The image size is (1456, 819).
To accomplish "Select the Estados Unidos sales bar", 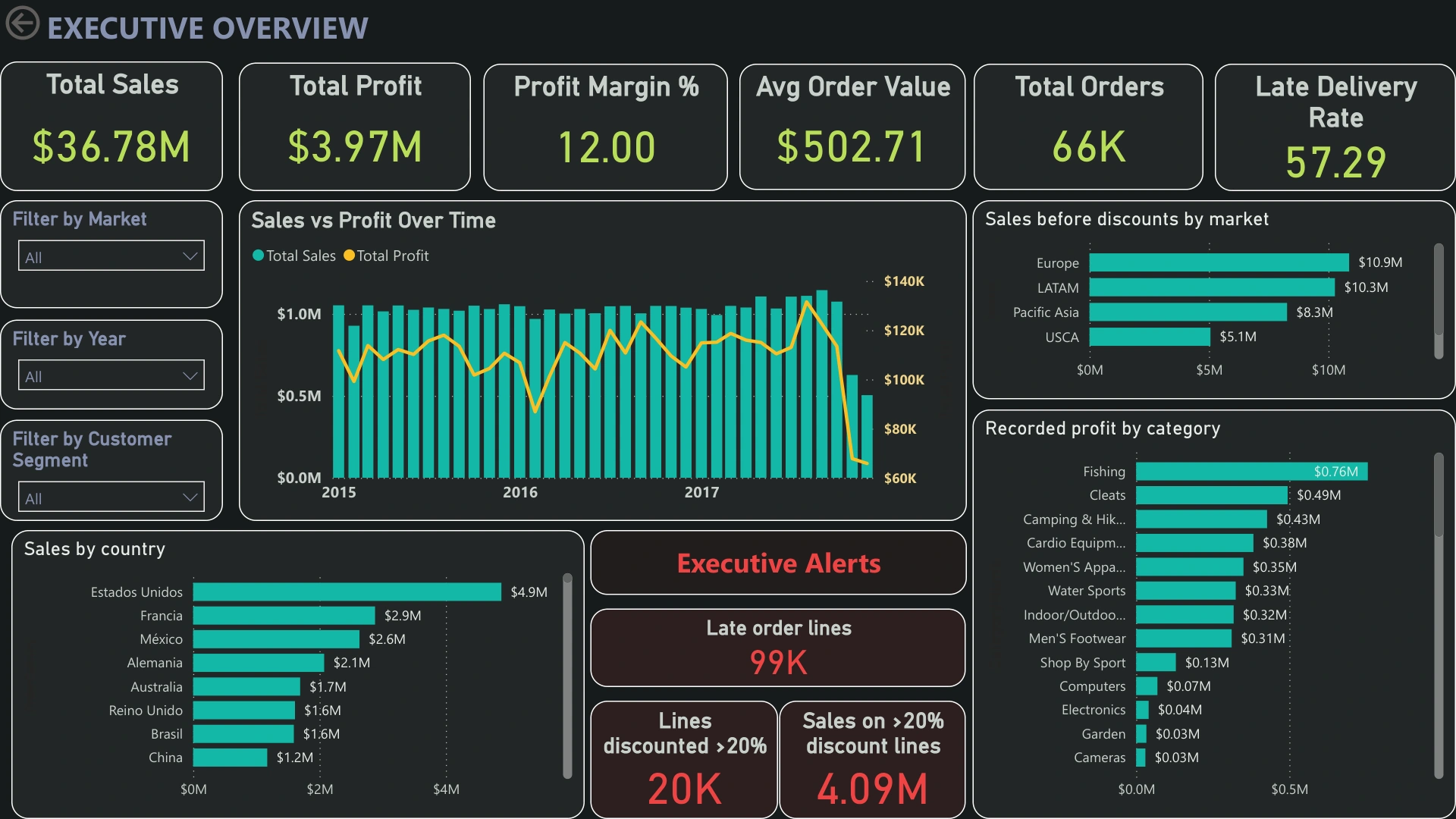I will (347, 591).
